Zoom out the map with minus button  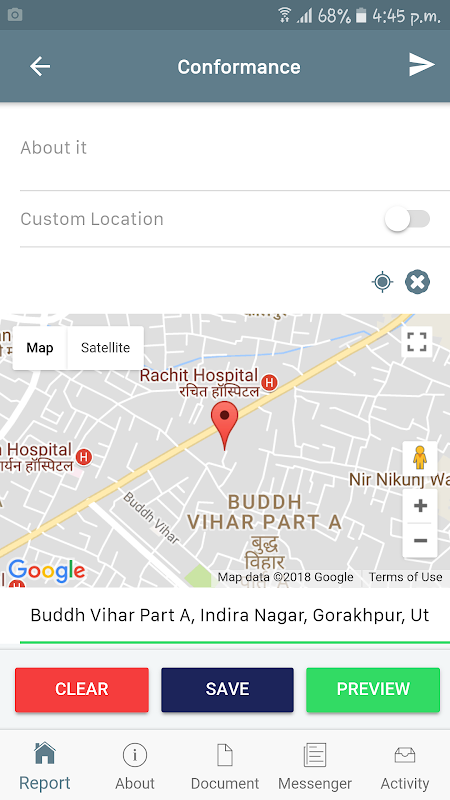(x=420, y=540)
